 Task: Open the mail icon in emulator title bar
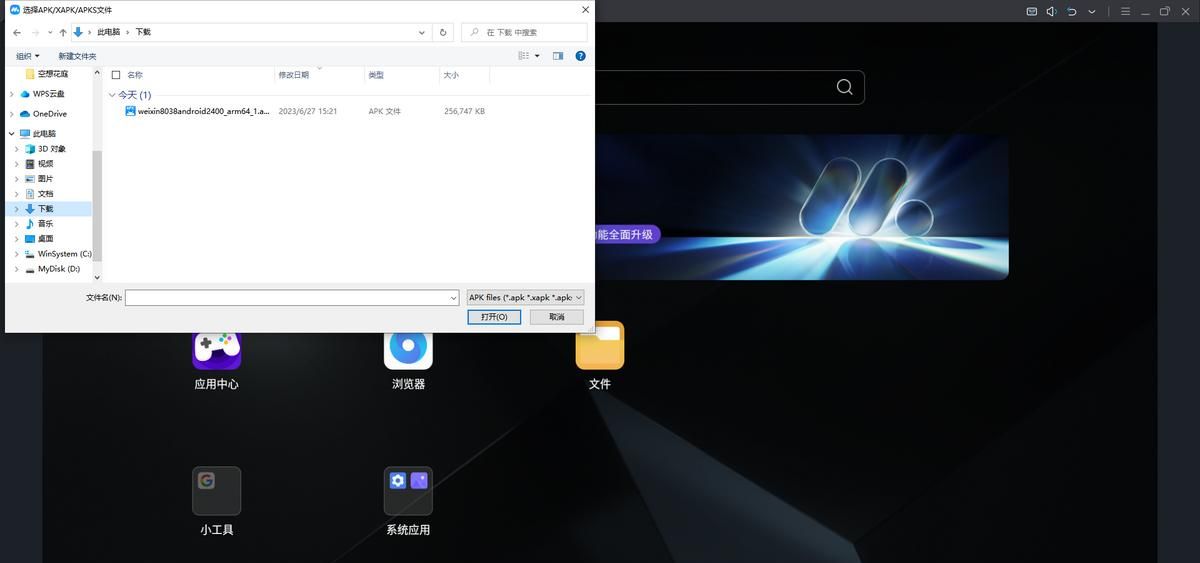[x=1032, y=11]
